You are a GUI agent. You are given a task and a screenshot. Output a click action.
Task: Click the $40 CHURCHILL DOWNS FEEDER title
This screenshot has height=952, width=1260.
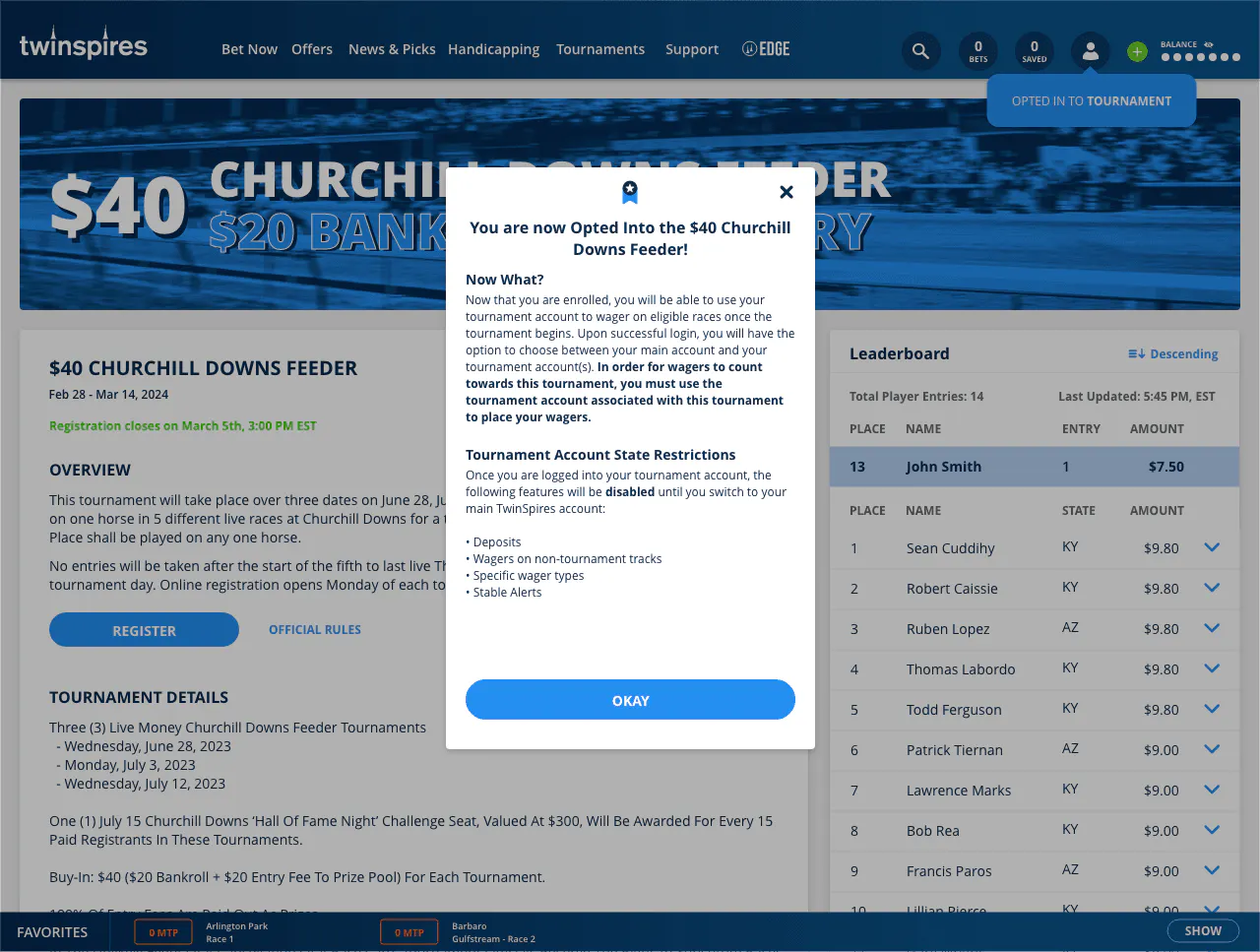click(x=204, y=368)
